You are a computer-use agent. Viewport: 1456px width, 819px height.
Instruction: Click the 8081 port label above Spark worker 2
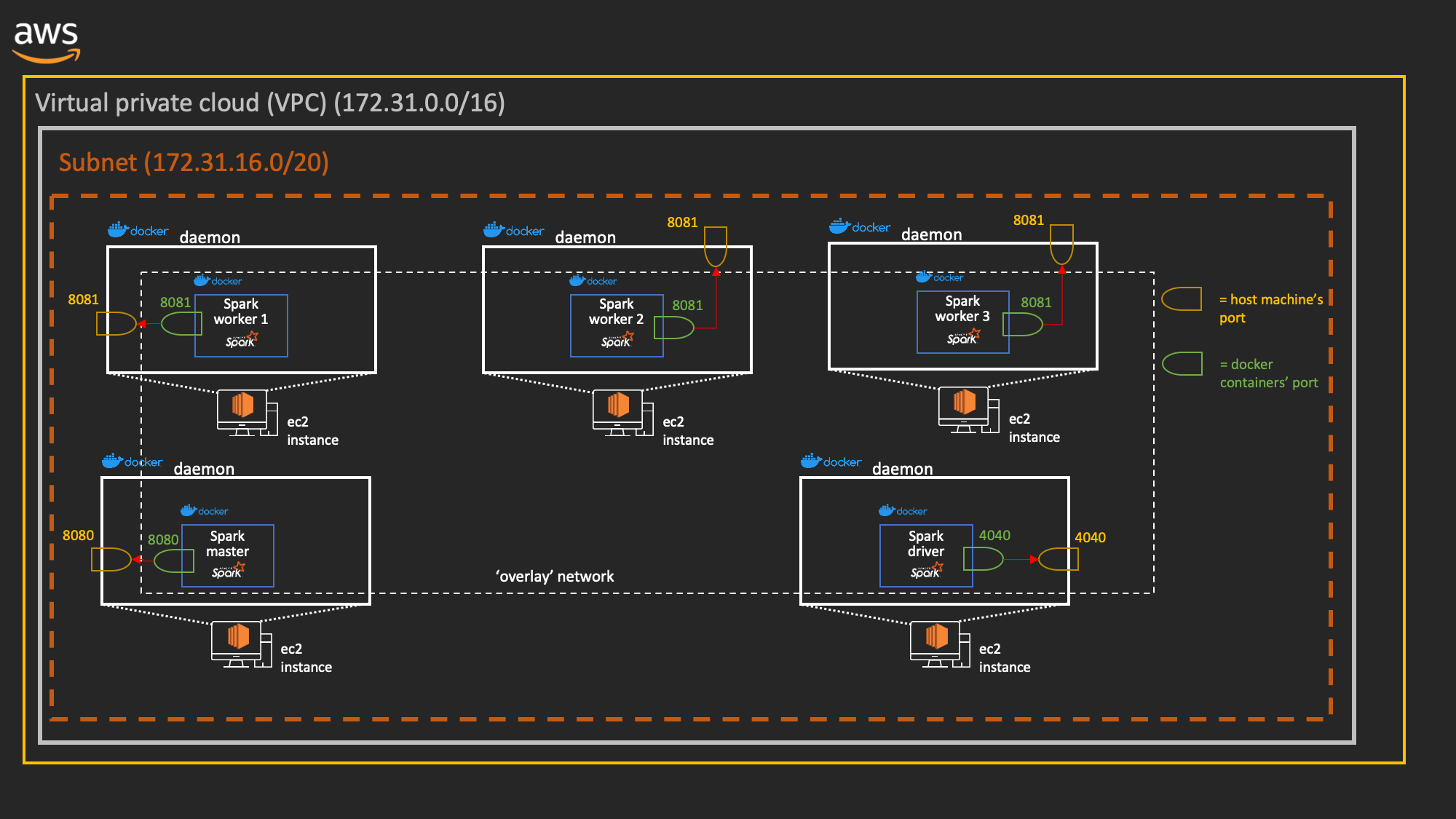(681, 222)
